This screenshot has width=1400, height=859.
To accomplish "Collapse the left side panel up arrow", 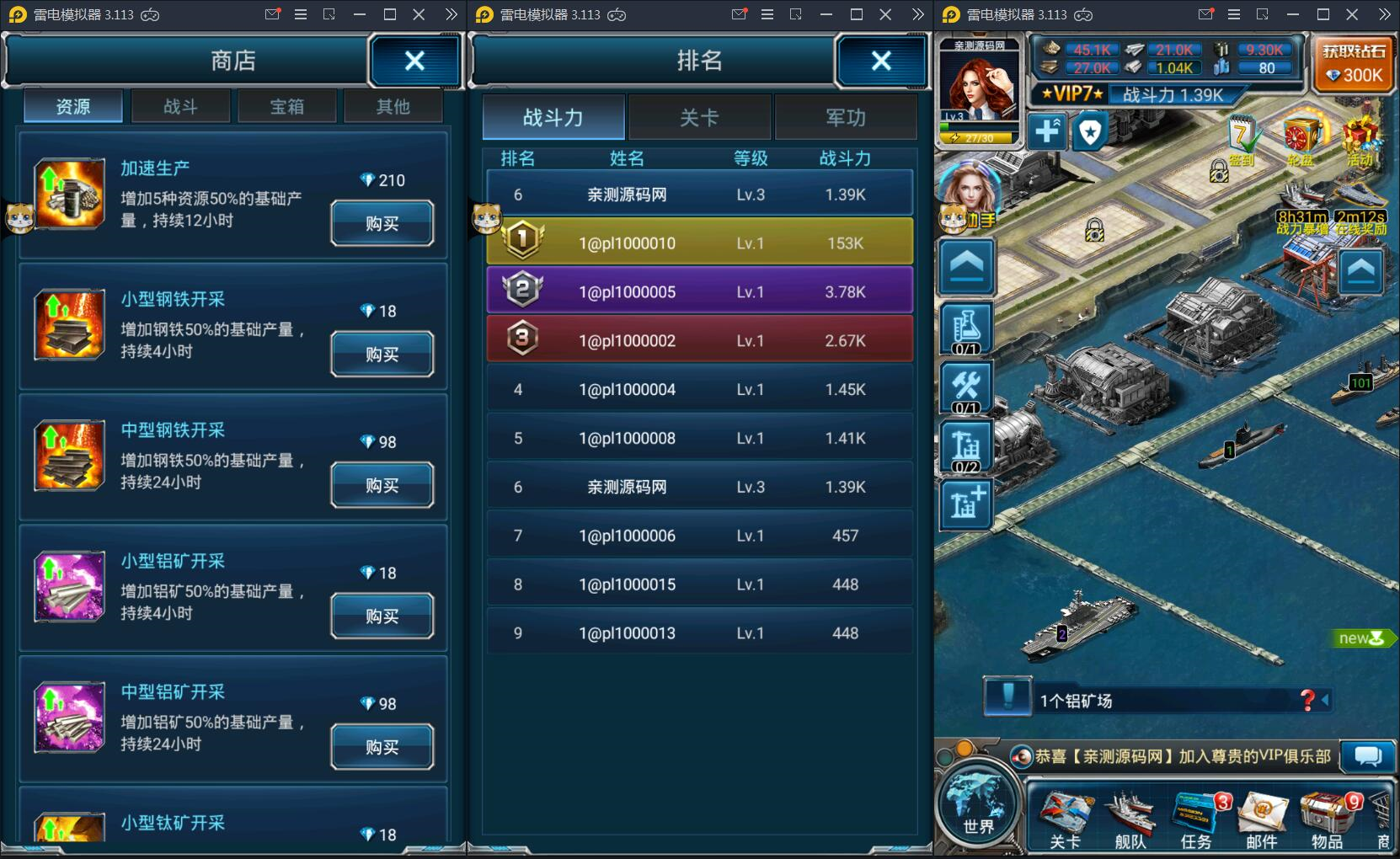I will click(966, 266).
